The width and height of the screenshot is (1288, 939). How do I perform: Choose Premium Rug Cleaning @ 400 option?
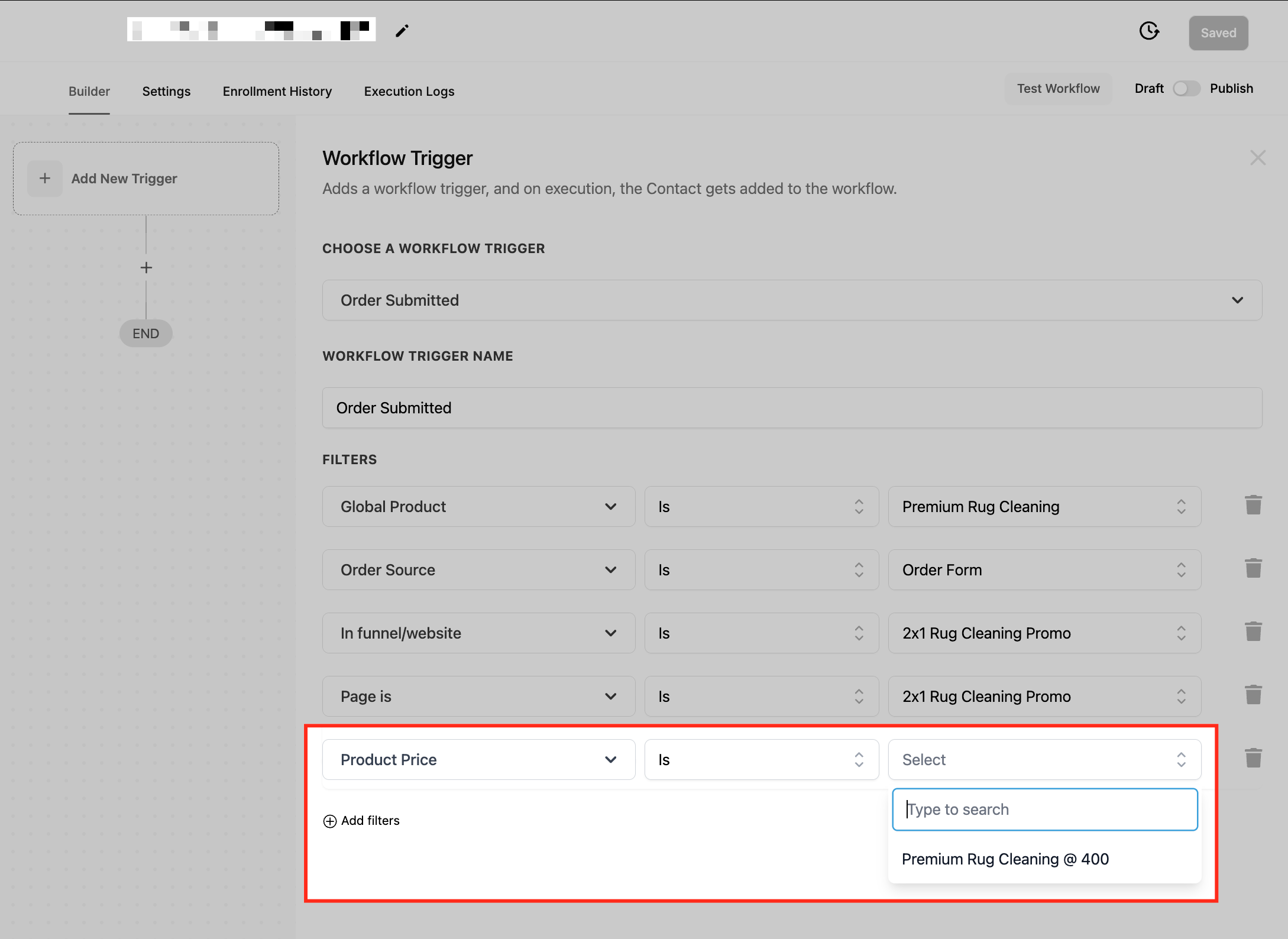click(x=1005, y=859)
